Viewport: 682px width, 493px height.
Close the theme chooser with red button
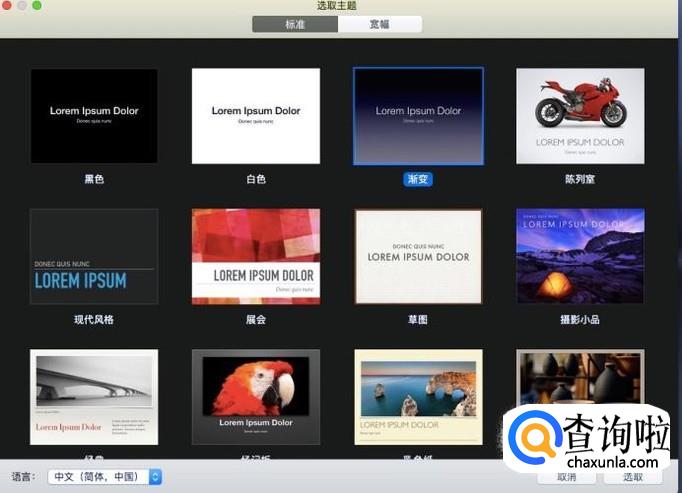tap(8, 6)
